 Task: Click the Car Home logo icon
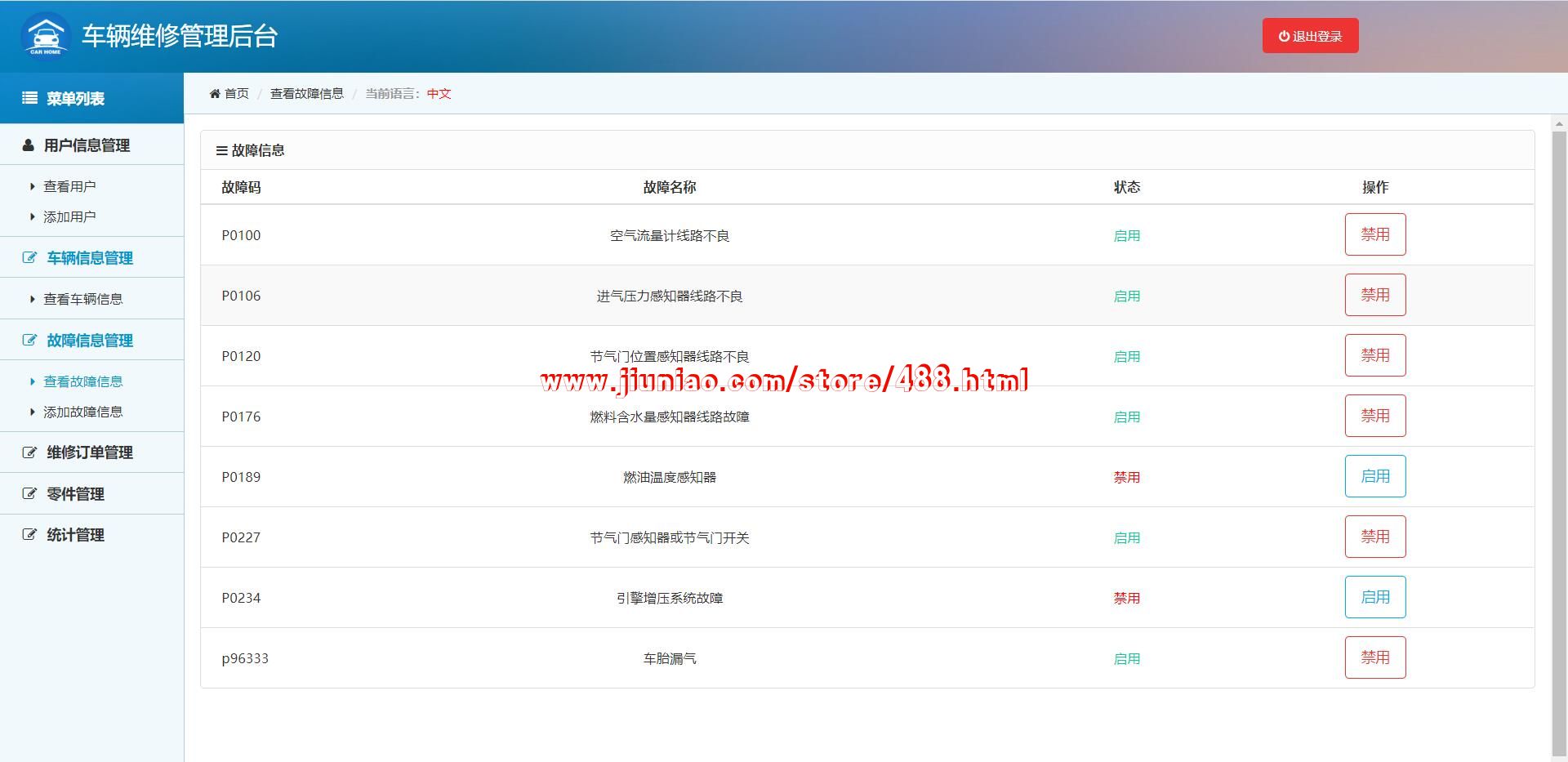46,36
